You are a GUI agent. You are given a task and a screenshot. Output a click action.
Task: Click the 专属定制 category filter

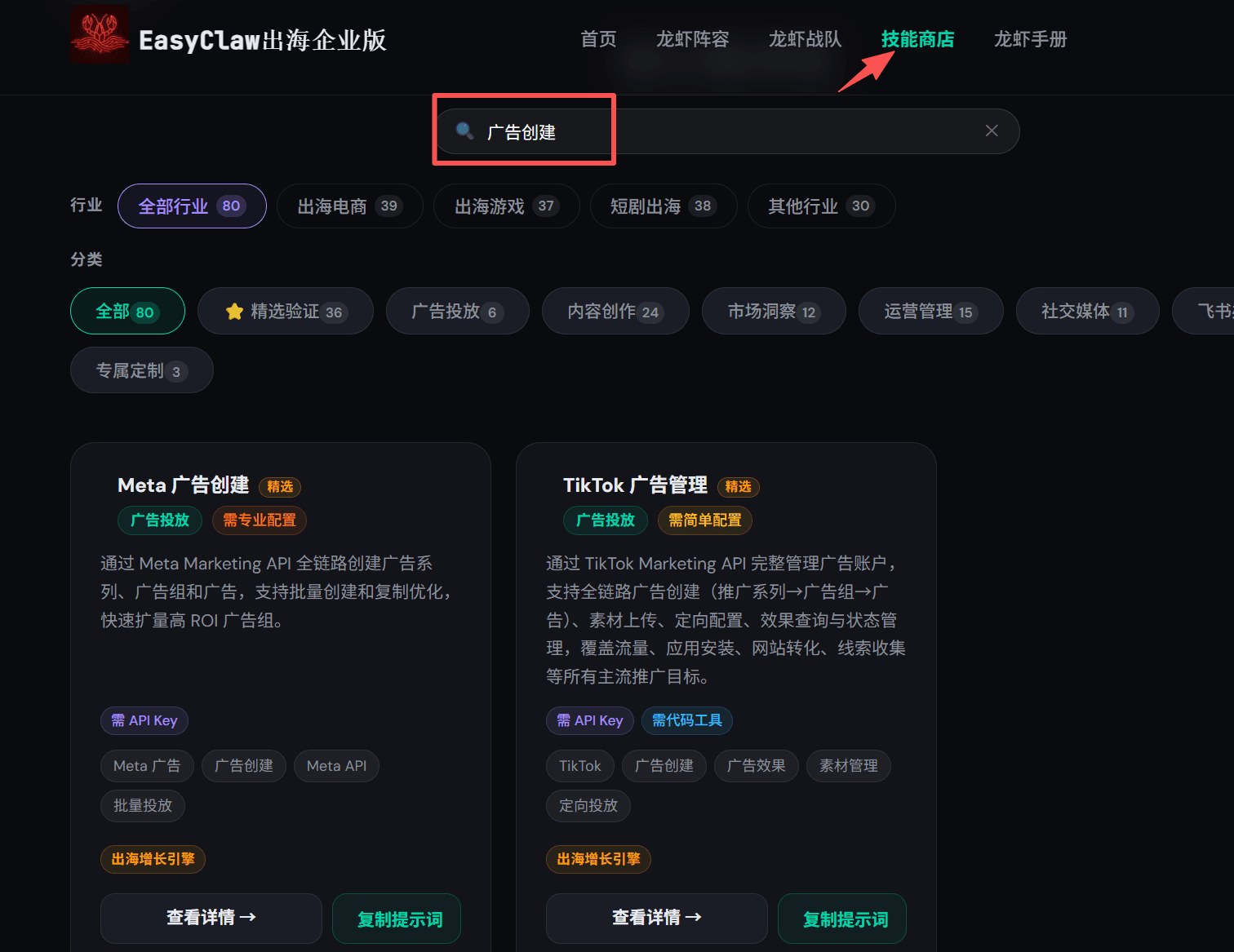point(141,370)
